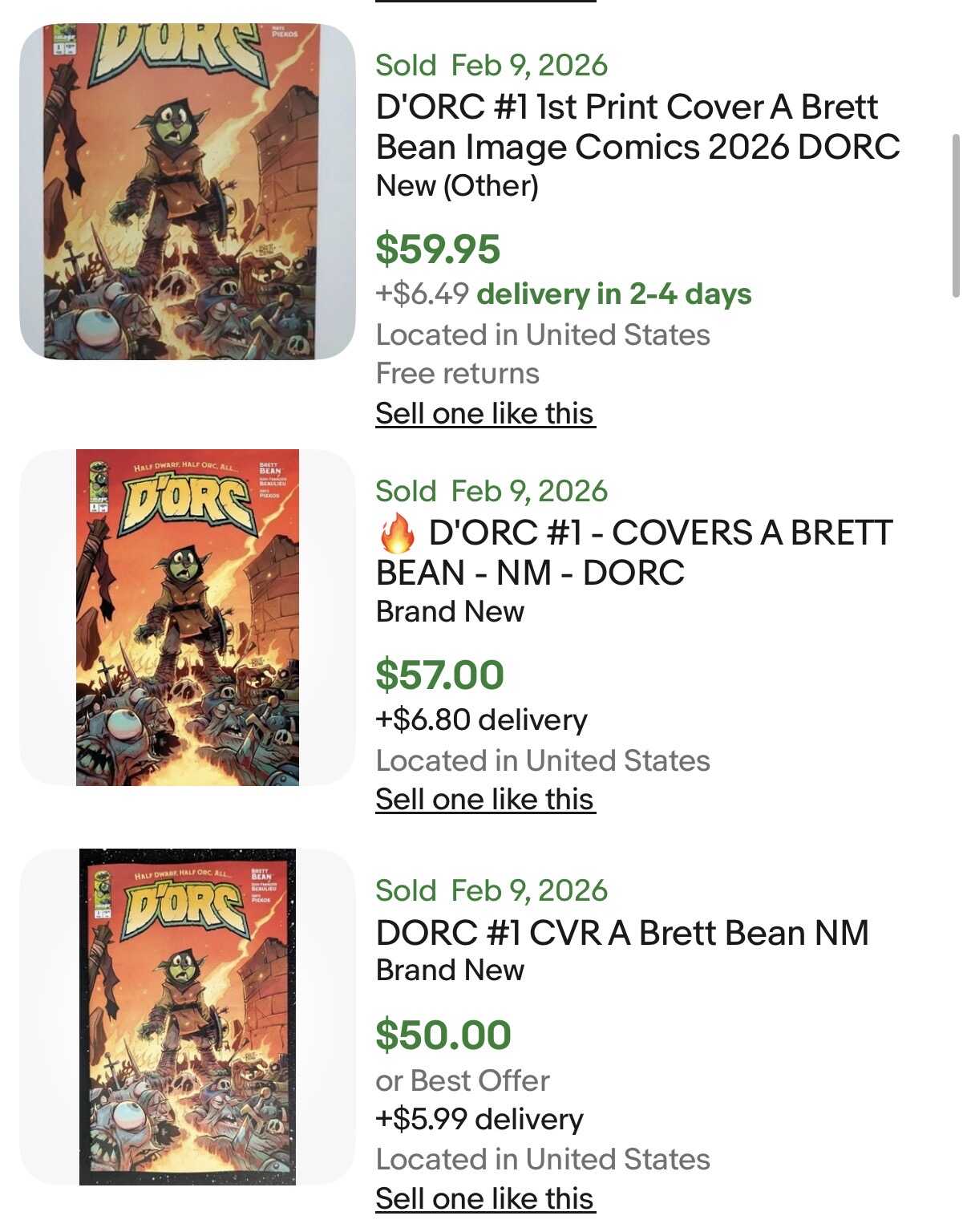Screen dimensions: 967x1232
Task: Open the $57.00 D'ORC listing thumbnail
Action: 187,617
